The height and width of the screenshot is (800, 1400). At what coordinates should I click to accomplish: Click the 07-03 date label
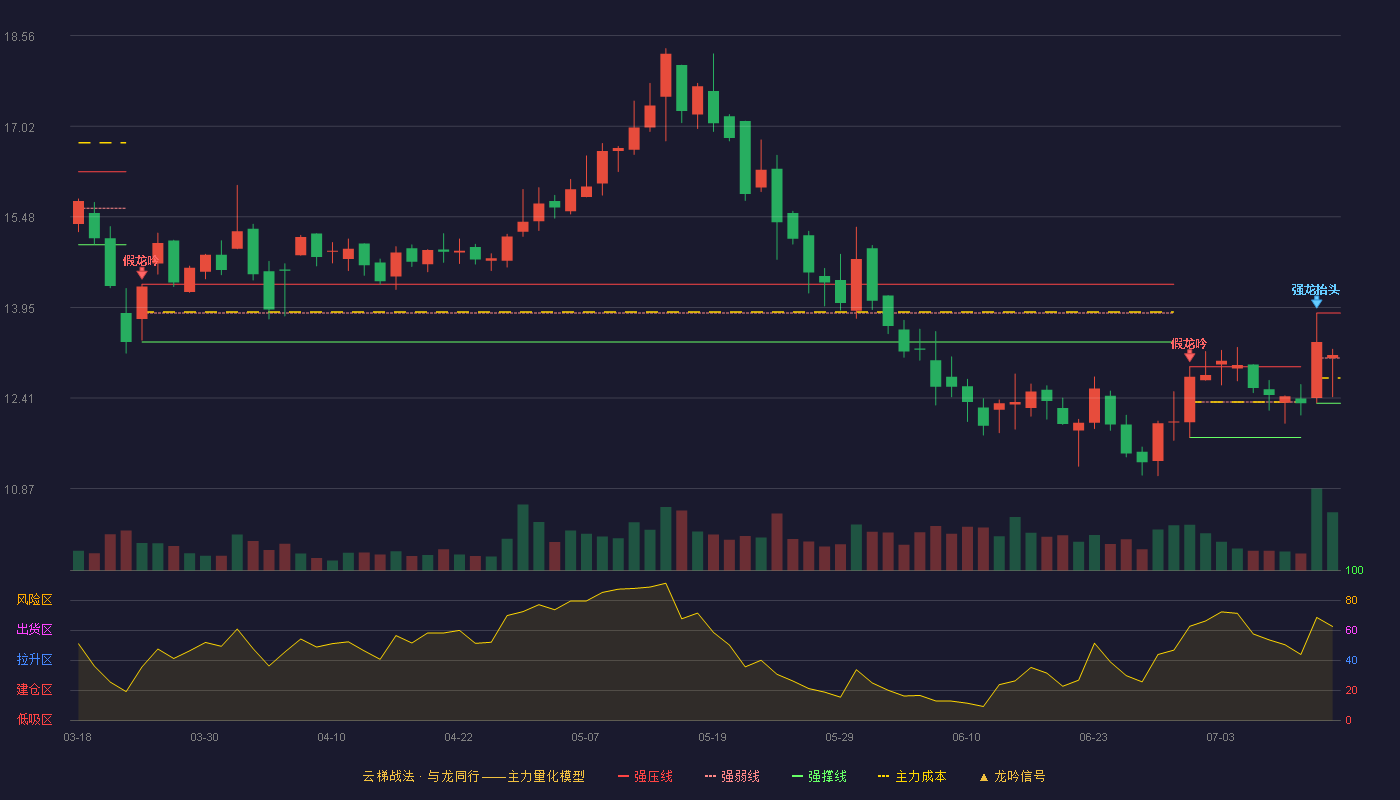coord(1220,737)
